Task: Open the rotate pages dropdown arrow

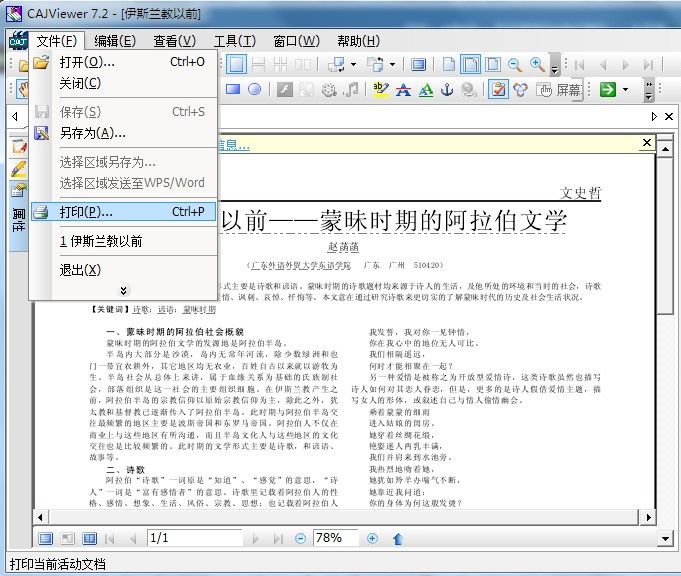Action: (353, 65)
